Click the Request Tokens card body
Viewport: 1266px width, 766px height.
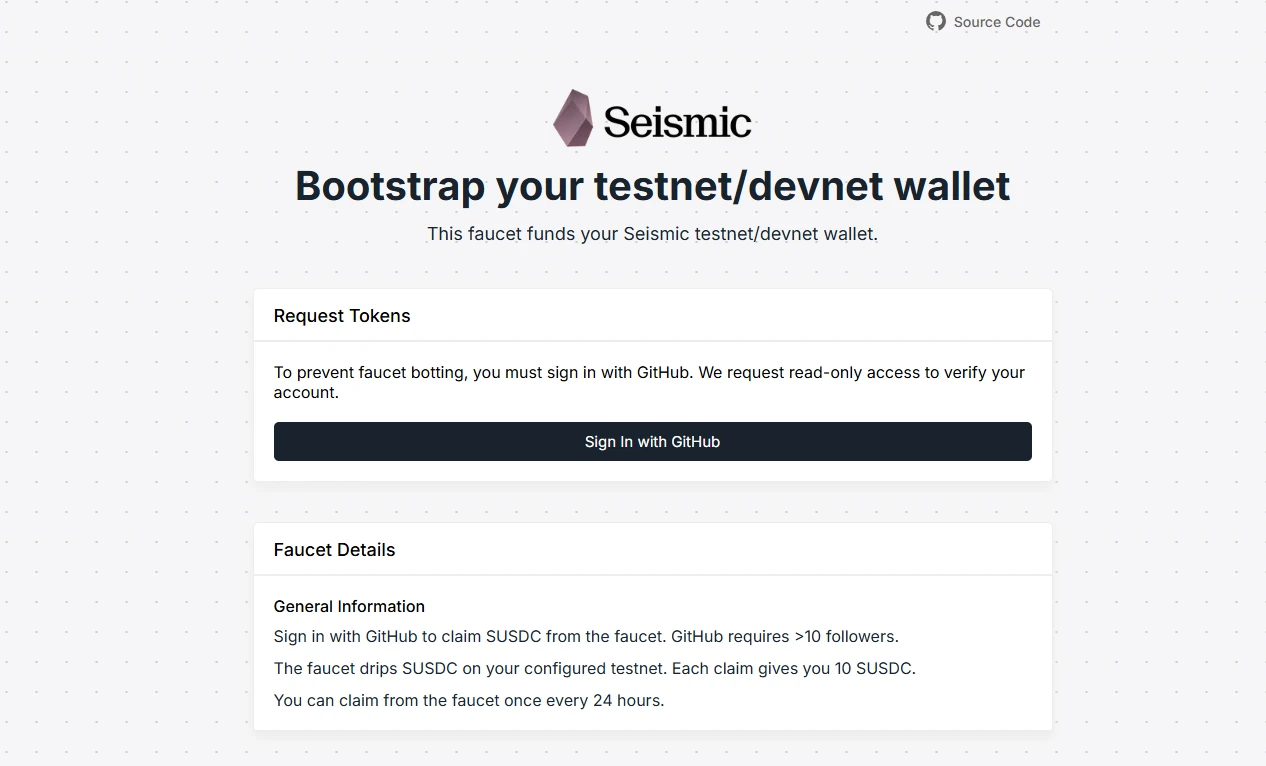point(652,411)
